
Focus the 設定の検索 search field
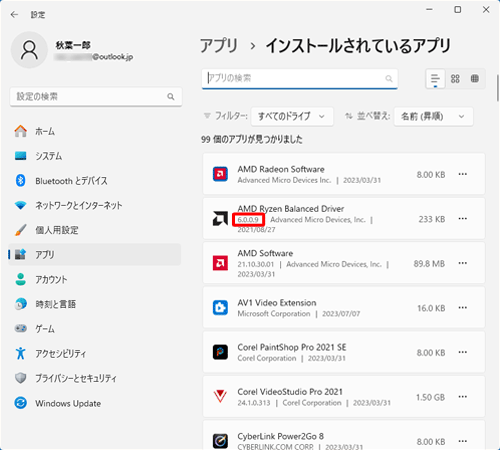(96, 97)
